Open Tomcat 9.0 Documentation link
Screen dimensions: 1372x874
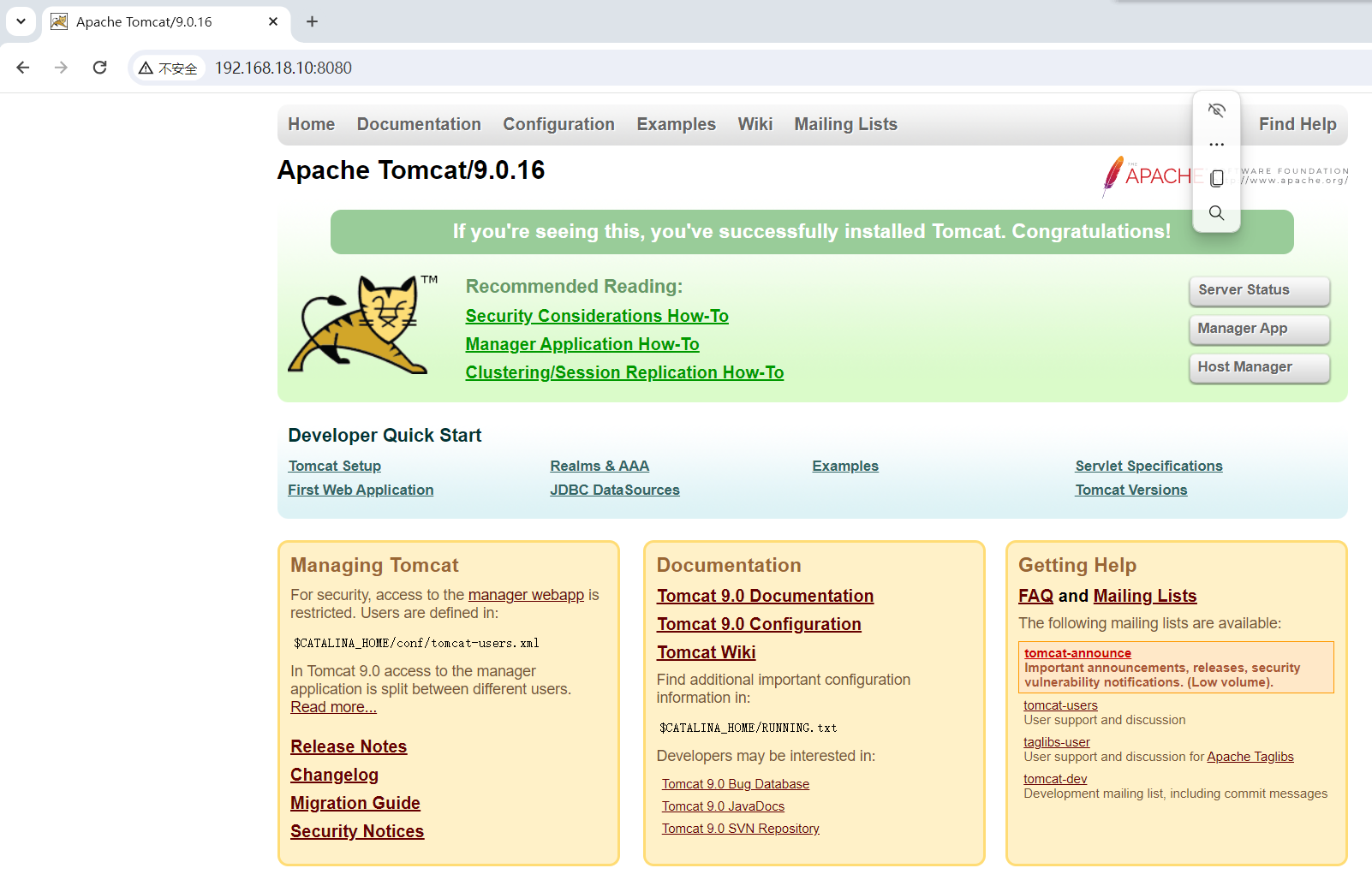pos(765,596)
